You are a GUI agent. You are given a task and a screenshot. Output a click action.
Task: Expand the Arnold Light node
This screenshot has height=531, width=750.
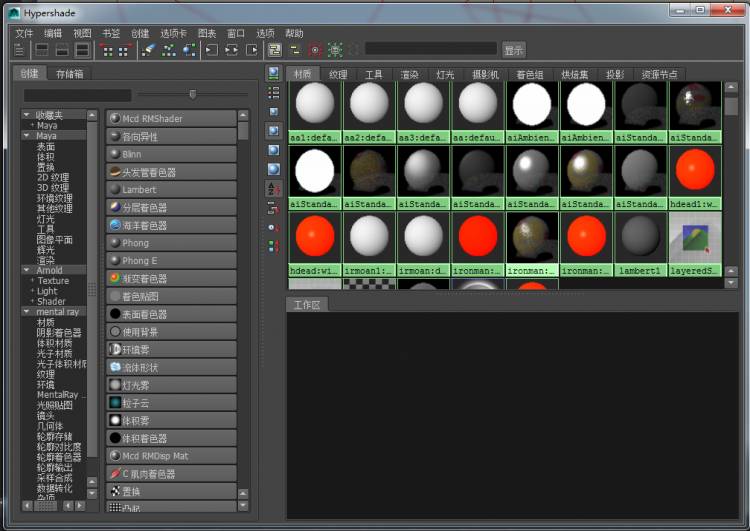(32, 291)
